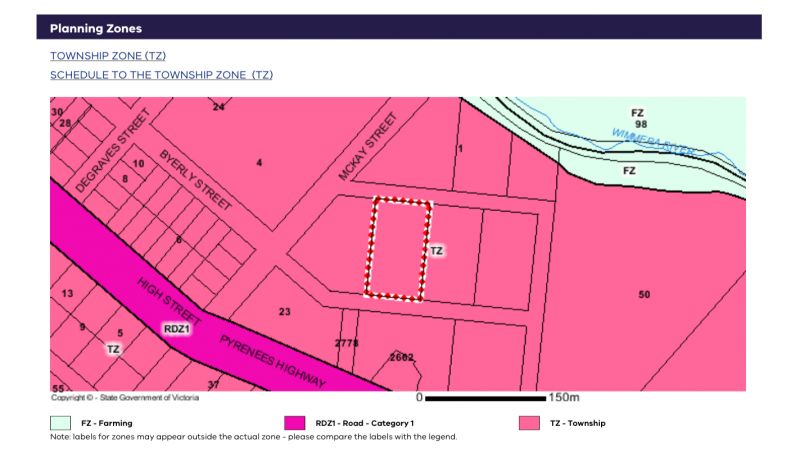Click 'RDZ1 - Road - Category 1' legend label
The image size is (800, 463).
365,423
